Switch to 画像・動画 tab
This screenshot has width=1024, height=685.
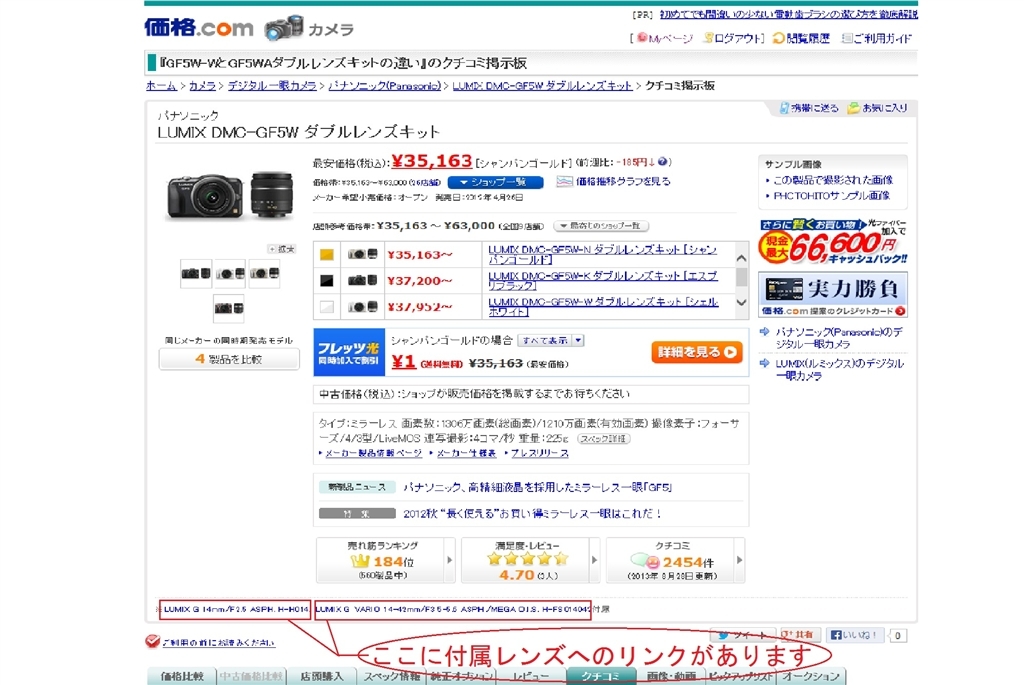(671, 677)
